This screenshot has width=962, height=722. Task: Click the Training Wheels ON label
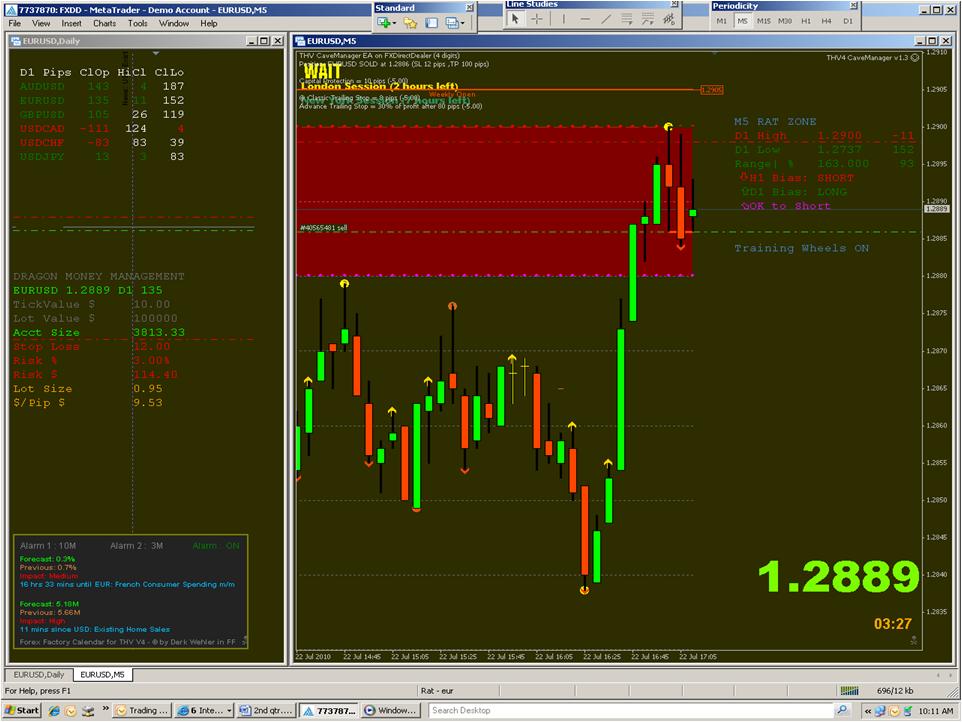(x=801, y=248)
